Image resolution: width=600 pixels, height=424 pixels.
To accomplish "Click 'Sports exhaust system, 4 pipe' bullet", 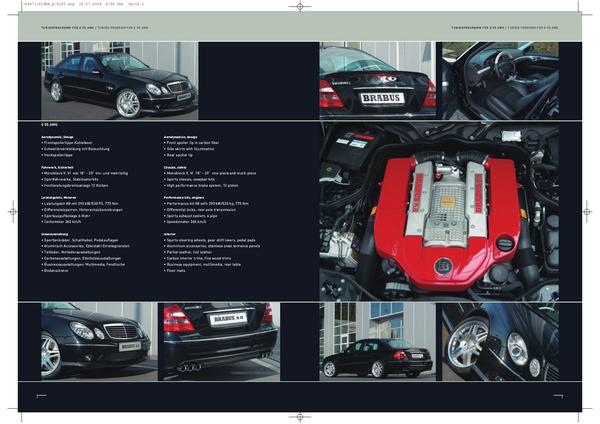I will (x=192, y=216).
